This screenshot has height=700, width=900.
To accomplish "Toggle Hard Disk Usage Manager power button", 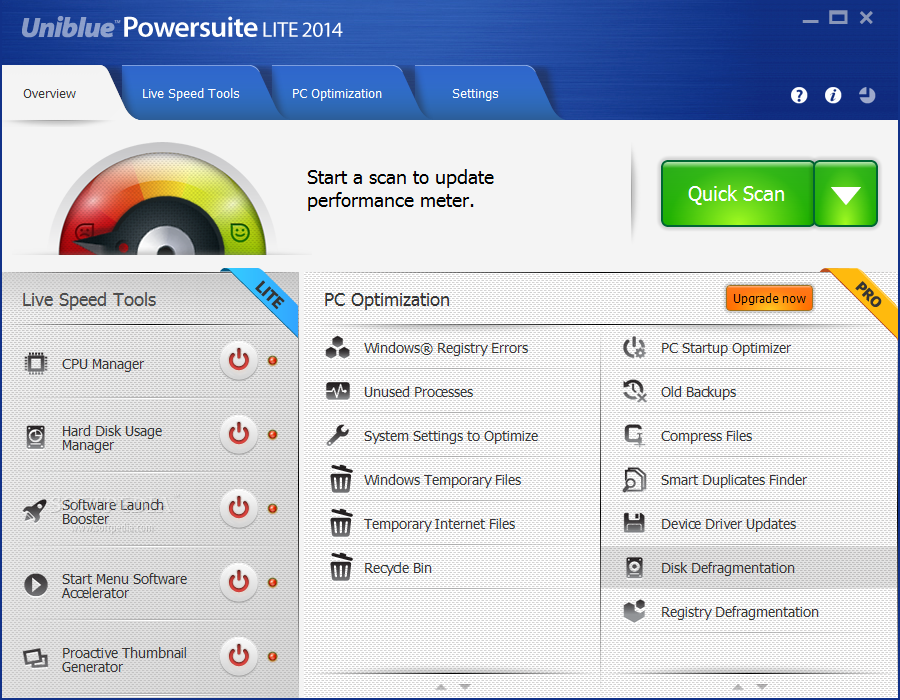I will [239, 434].
